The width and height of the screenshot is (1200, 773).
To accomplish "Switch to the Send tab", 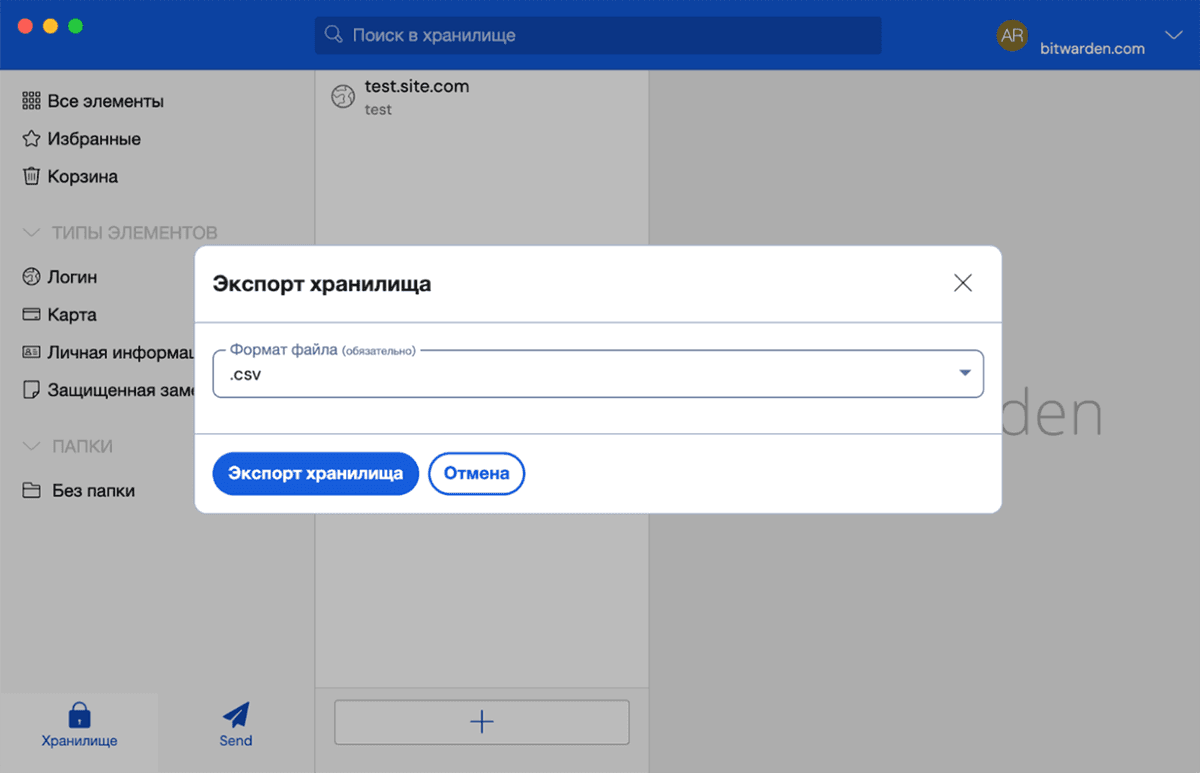I will click(x=236, y=725).
